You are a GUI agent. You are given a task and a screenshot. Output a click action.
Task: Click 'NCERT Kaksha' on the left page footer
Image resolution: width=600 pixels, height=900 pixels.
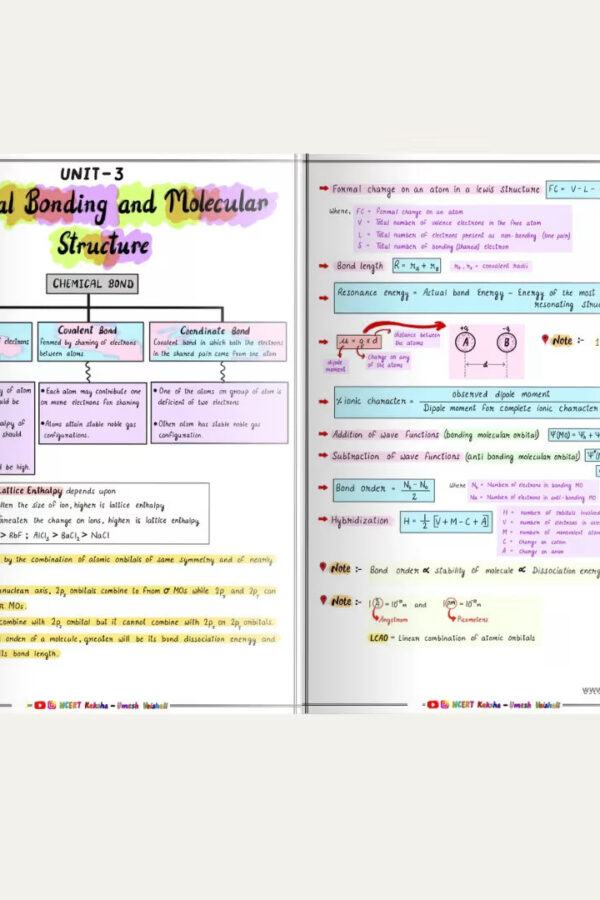pos(83,705)
